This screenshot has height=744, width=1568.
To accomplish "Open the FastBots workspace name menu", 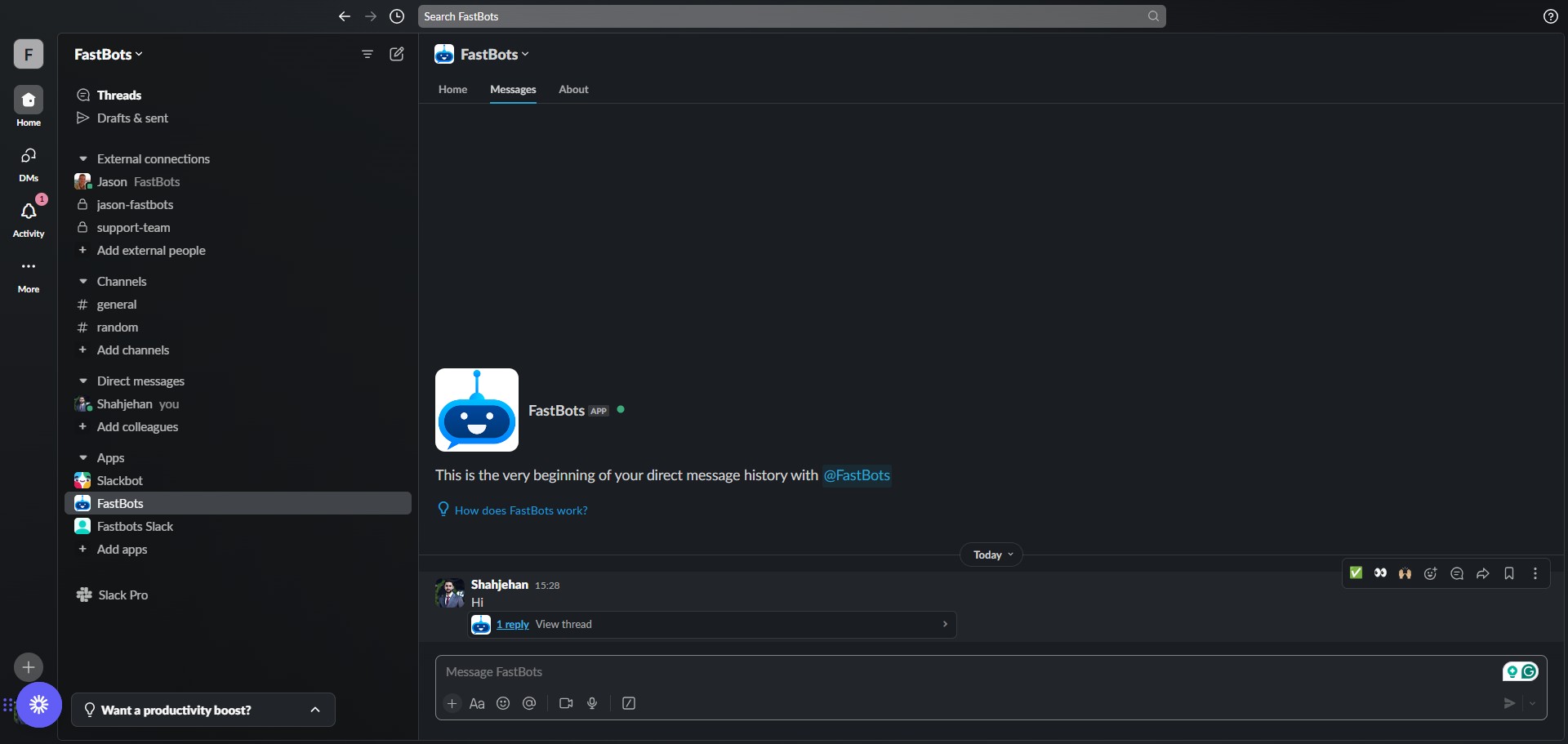I will click(x=108, y=54).
